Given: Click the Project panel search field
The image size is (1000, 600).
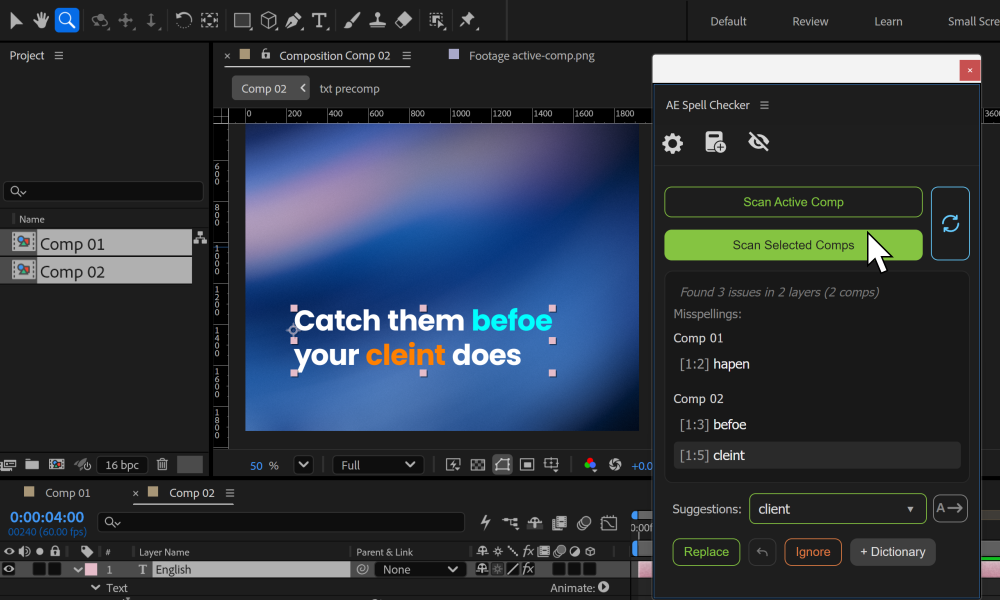Looking at the screenshot, I should (x=103, y=191).
